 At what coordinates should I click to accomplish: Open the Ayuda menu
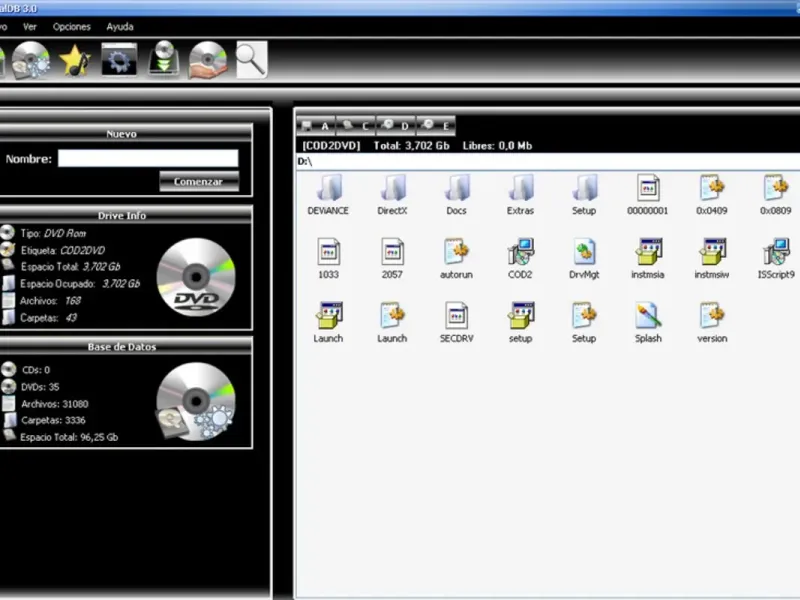120,27
